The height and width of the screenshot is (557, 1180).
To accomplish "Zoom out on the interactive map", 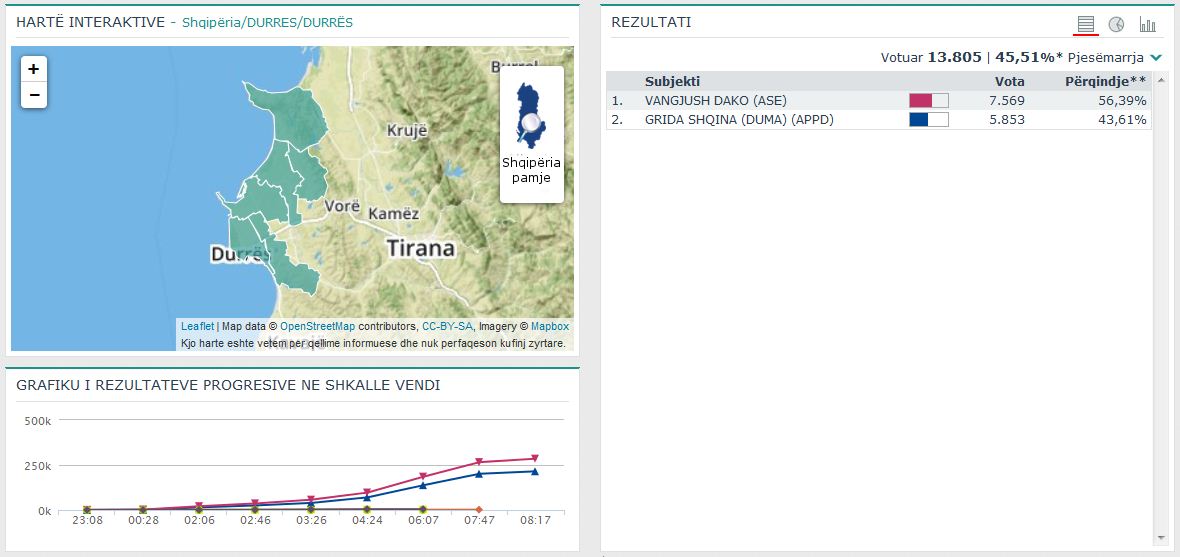I will click(34, 95).
